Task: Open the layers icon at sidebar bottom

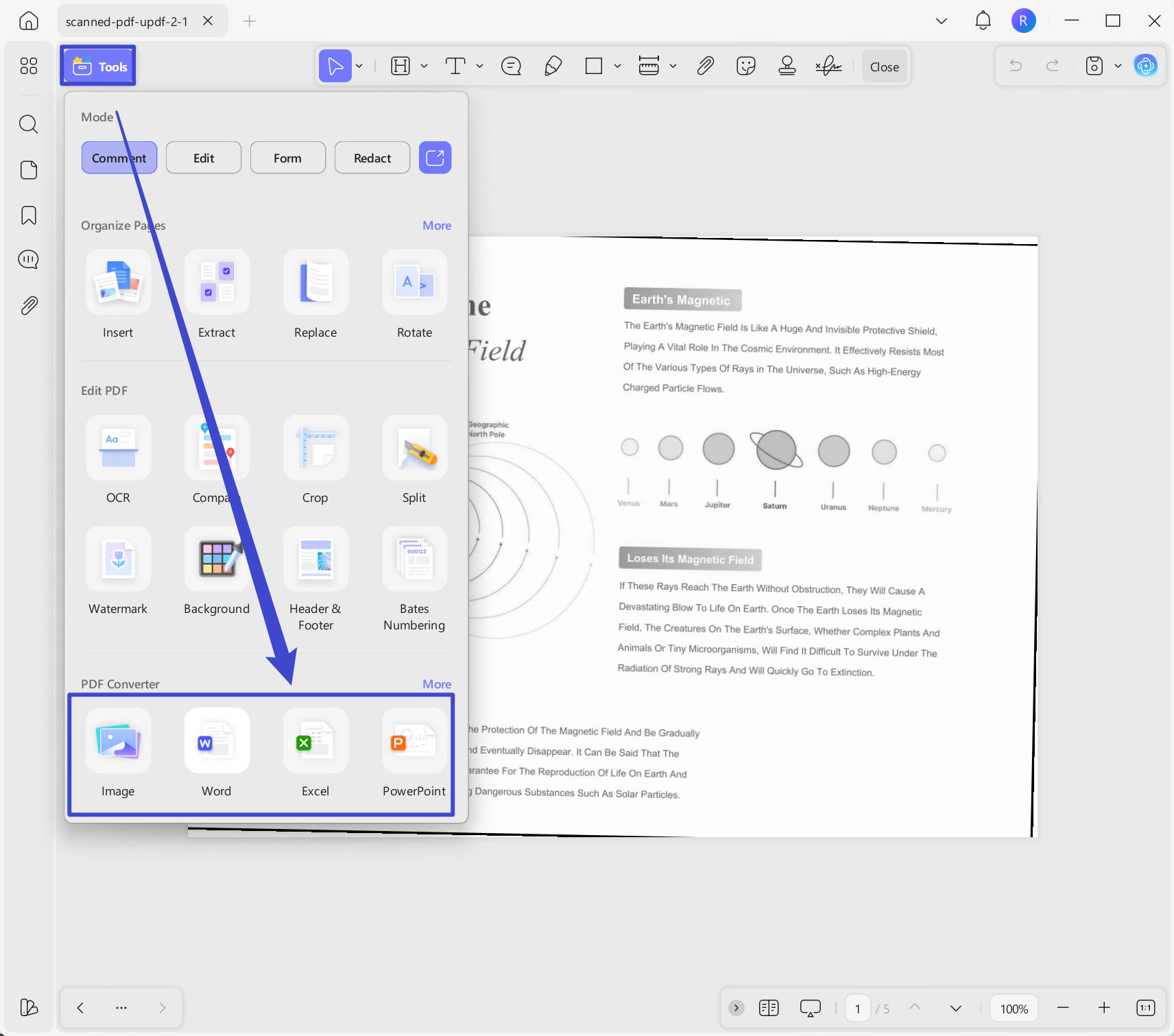Action: pos(29,1007)
